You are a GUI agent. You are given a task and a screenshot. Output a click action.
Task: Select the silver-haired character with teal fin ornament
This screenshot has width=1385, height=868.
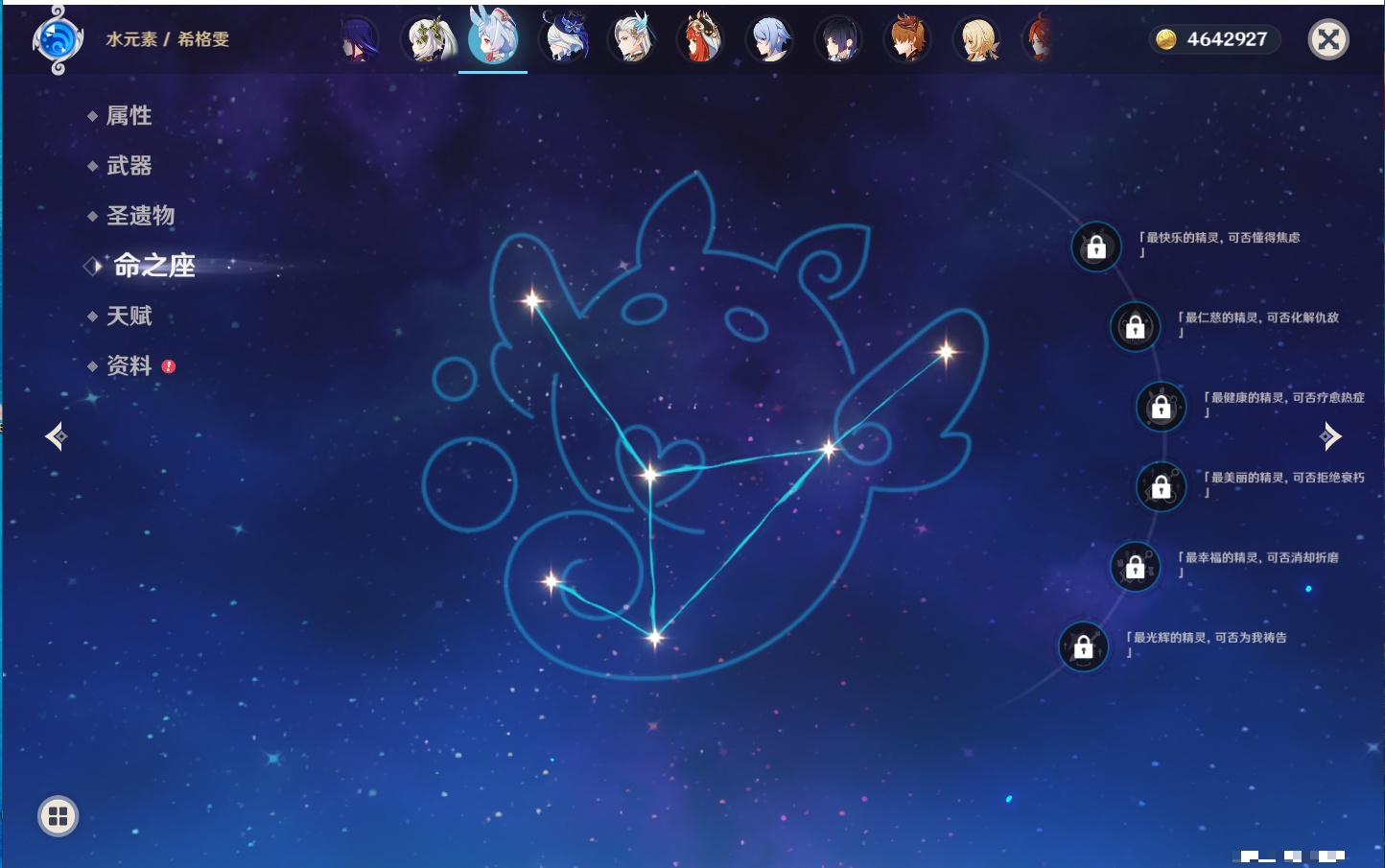point(631,38)
